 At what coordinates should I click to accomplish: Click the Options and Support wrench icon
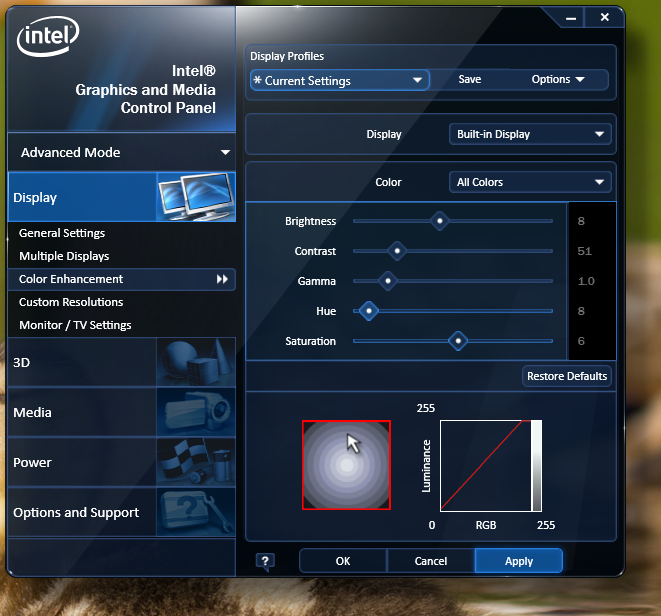tap(196, 512)
